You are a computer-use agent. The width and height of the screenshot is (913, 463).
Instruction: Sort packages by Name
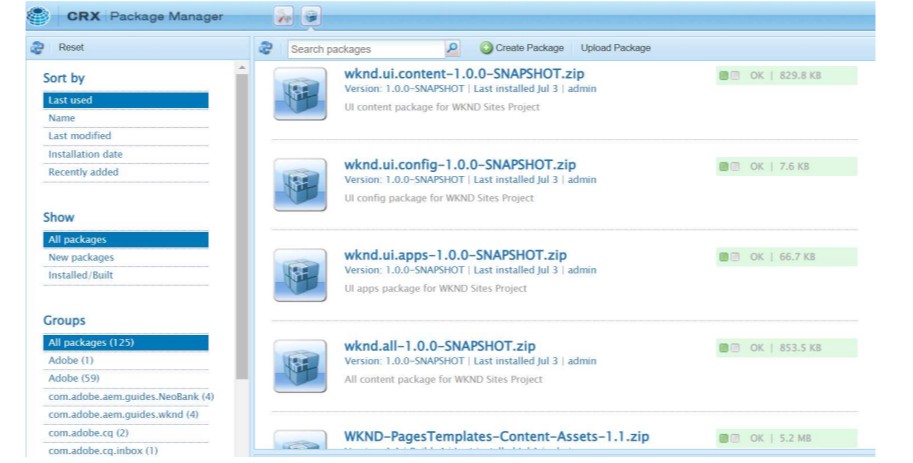point(125,118)
